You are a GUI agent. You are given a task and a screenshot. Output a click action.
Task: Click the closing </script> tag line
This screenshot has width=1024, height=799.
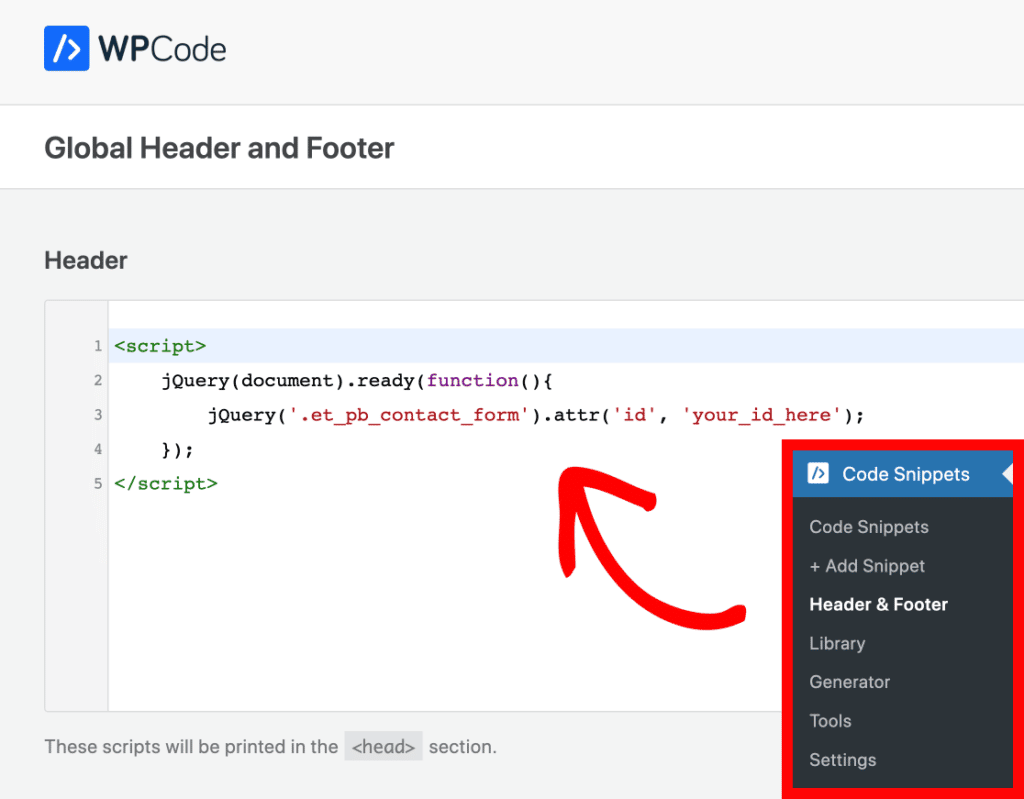point(166,483)
